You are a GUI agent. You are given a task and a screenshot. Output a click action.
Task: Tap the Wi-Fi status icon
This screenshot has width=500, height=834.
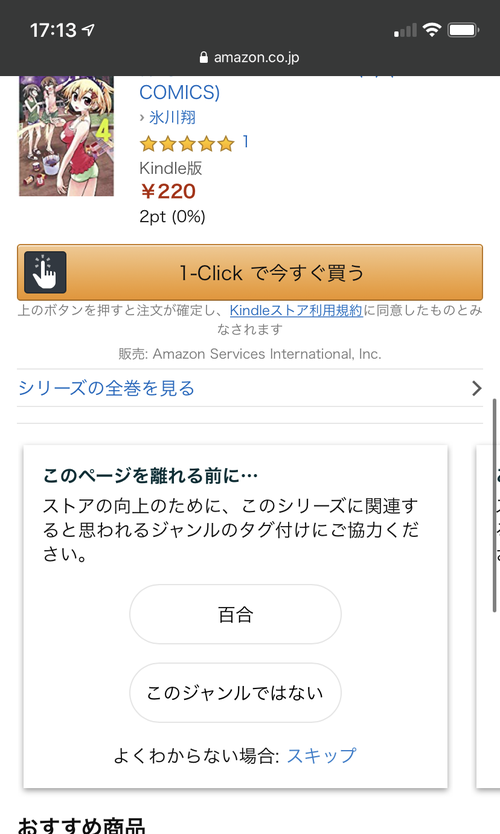(x=432, y=30)
